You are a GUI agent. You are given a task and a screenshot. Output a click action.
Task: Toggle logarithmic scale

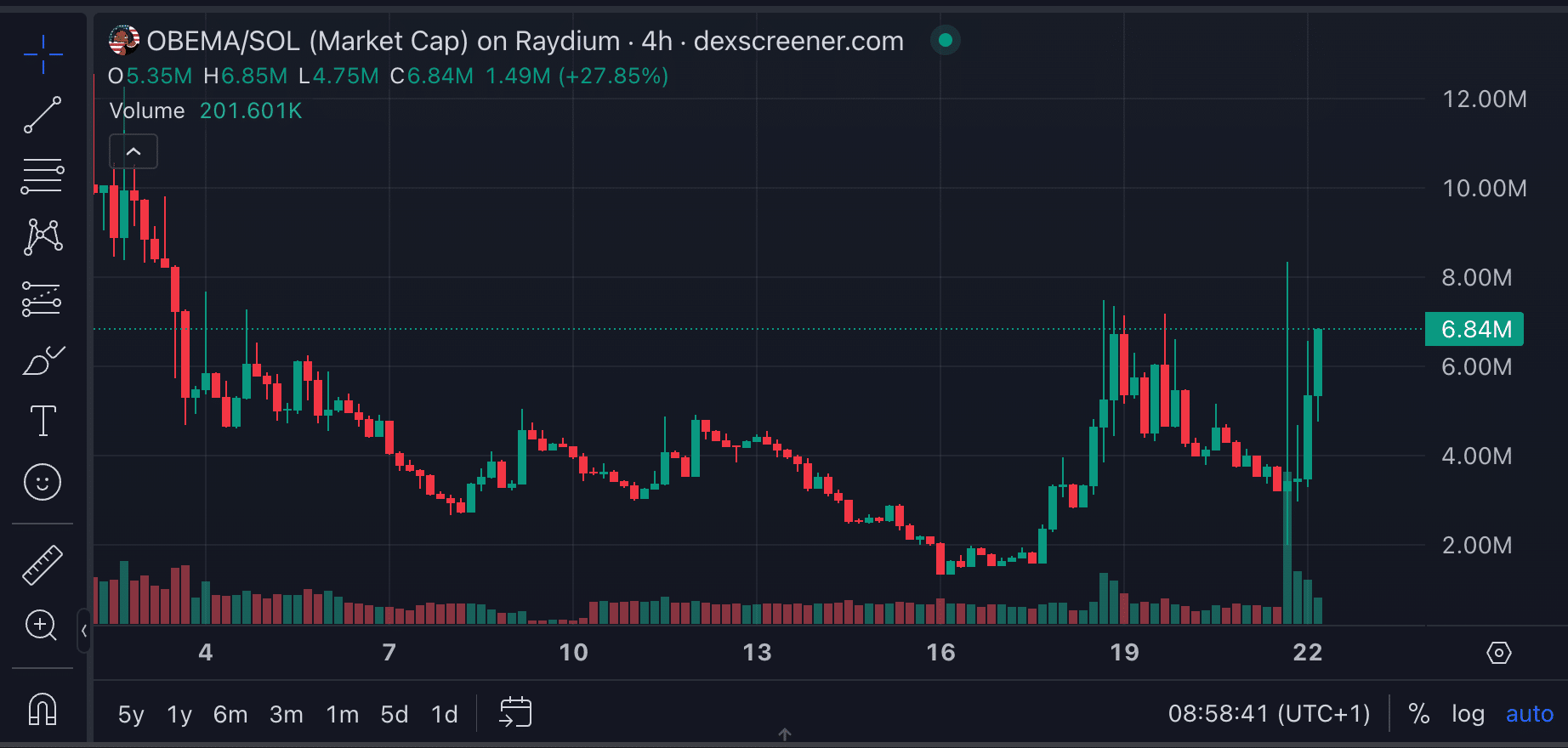click(1468, 714)
